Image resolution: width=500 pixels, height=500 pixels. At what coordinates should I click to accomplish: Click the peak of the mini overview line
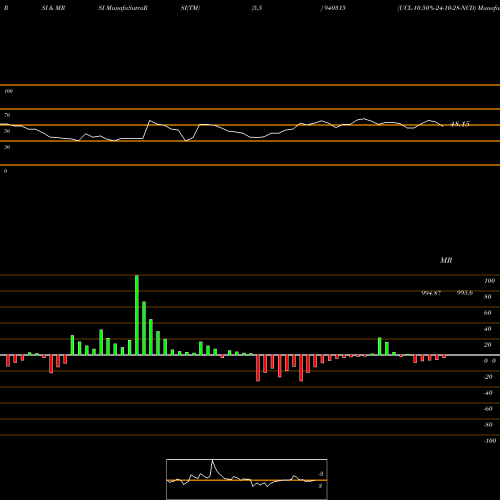tap(212, 461)
